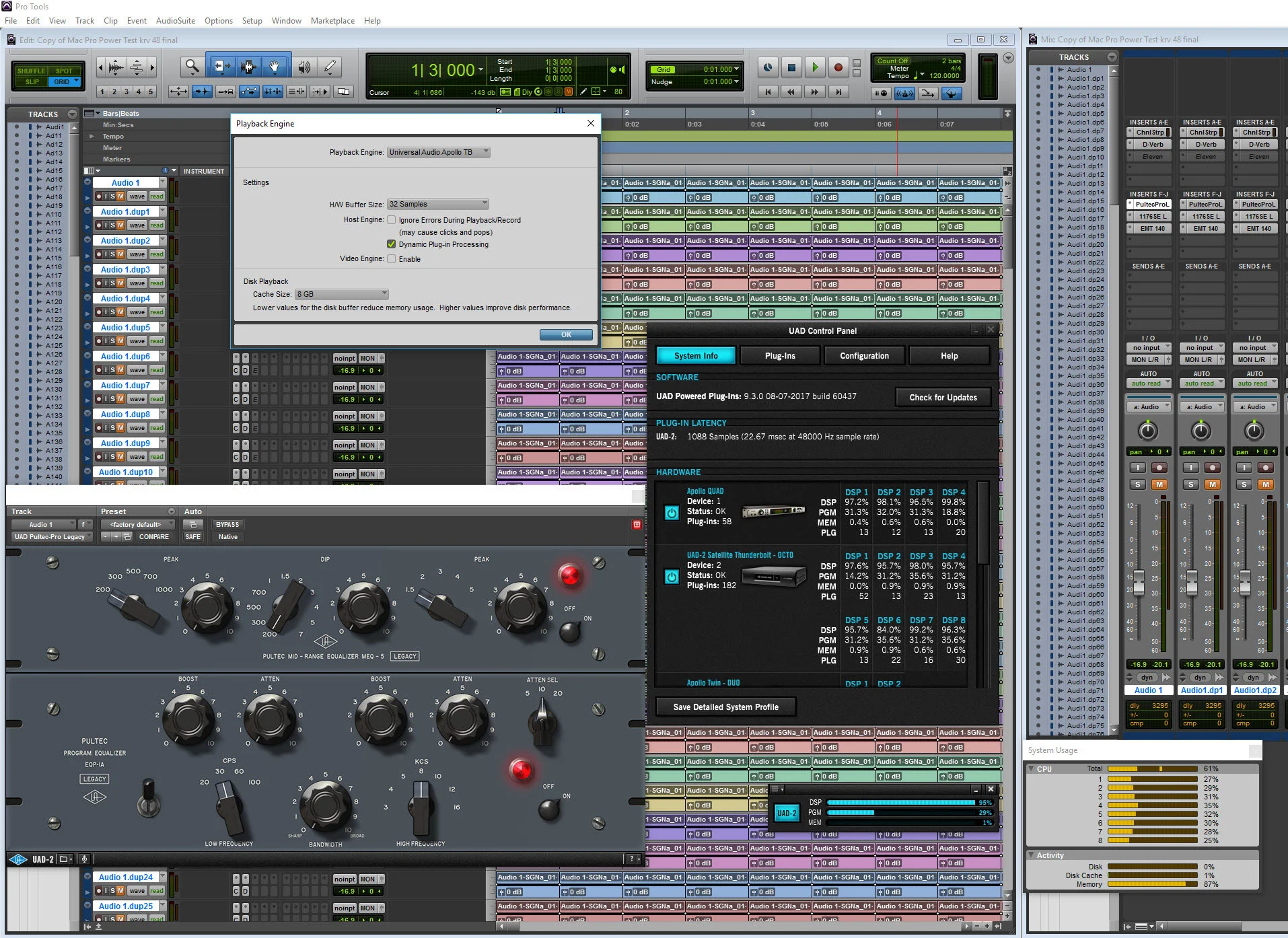
Task: Open UAD Pultec-Pro Legacy plug-in selector
Action: [x=50, y=537]
